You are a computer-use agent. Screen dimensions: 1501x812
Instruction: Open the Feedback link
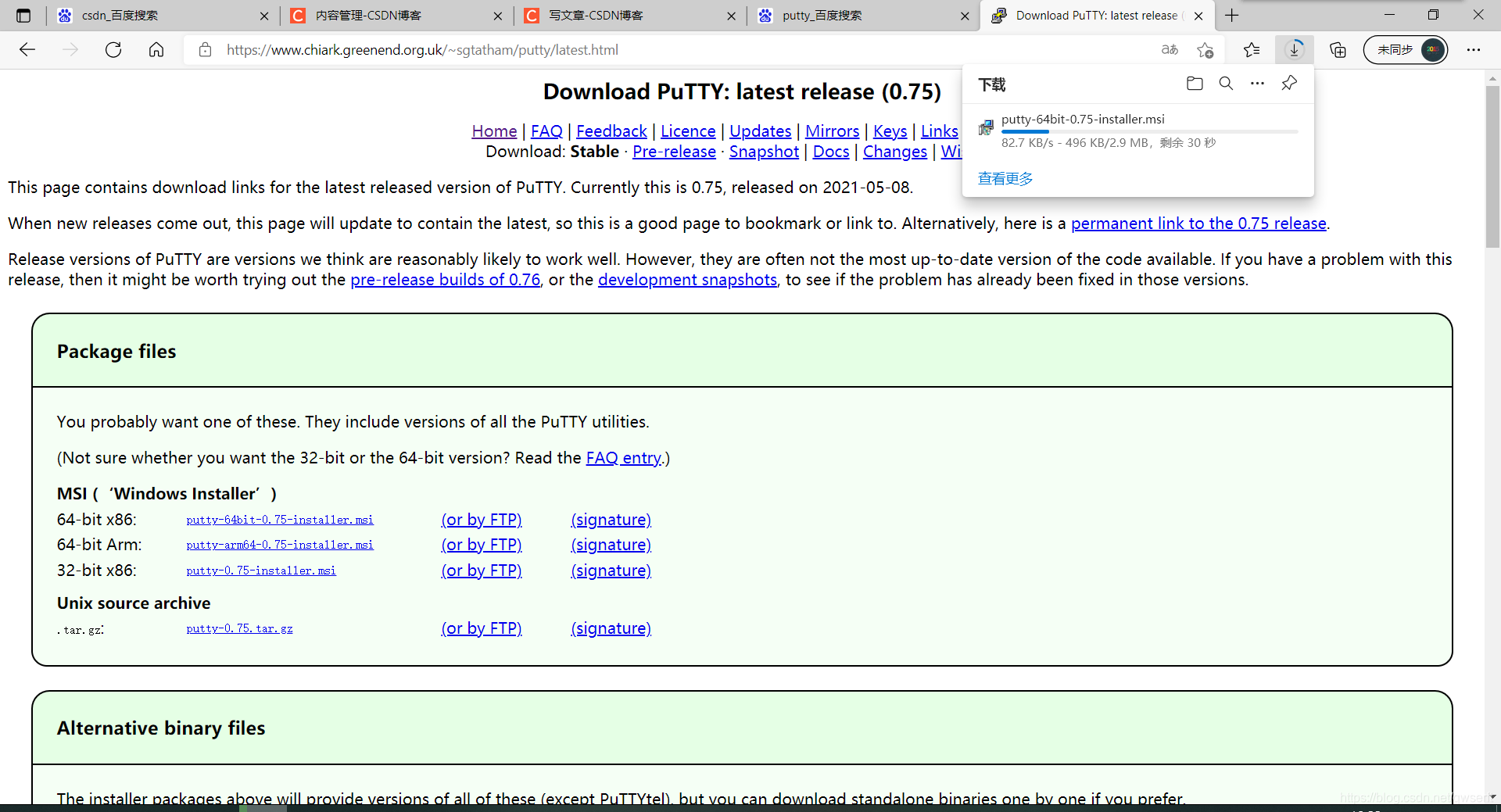[x=611, y=131]
